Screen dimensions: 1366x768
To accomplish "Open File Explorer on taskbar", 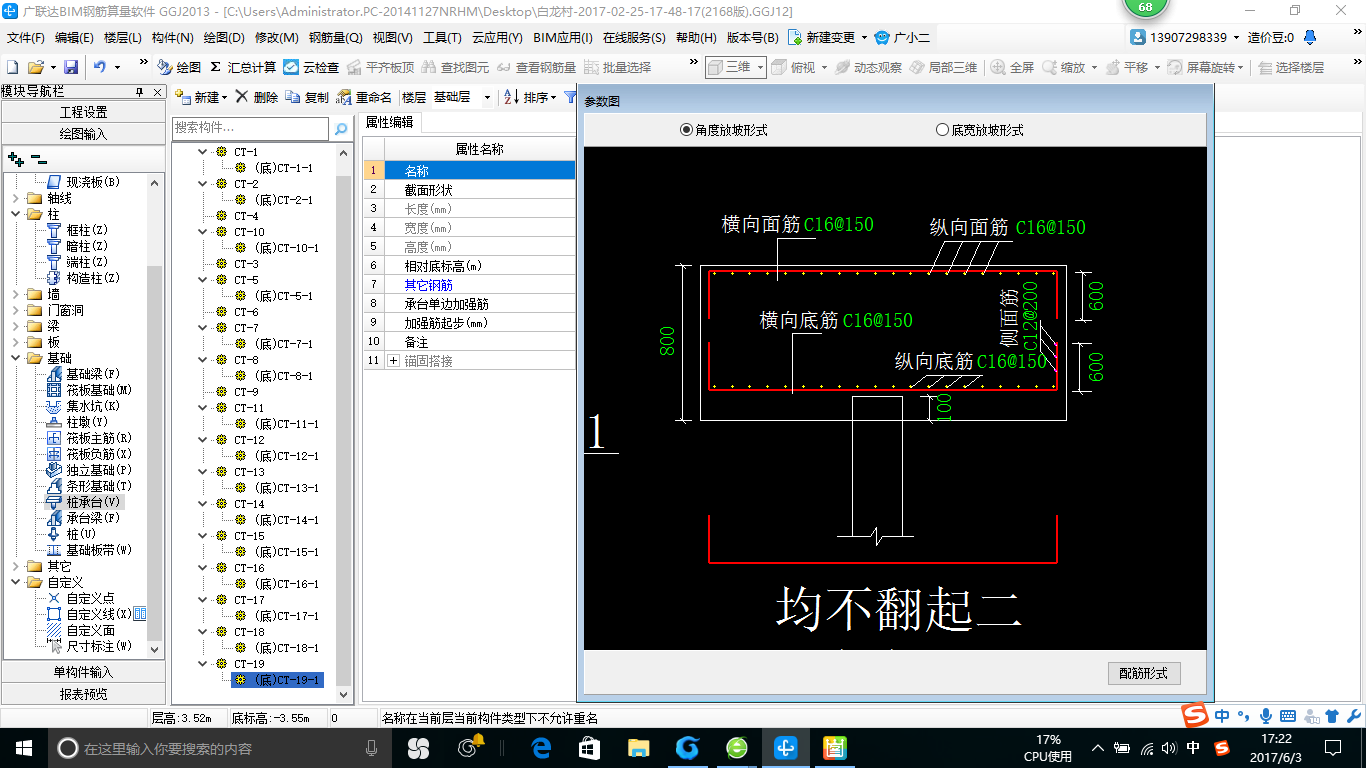I will point(638,748).
